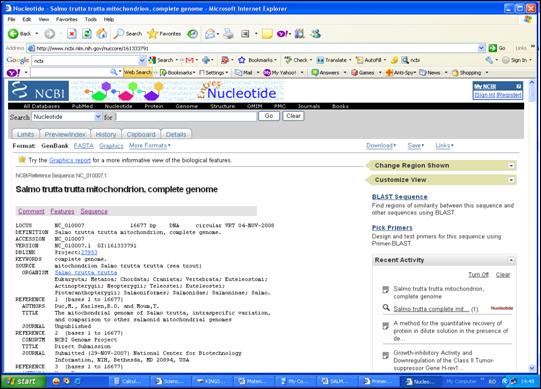Click the Mail envelope toolbar icon
Screen dimensions: 541x389
210,33
